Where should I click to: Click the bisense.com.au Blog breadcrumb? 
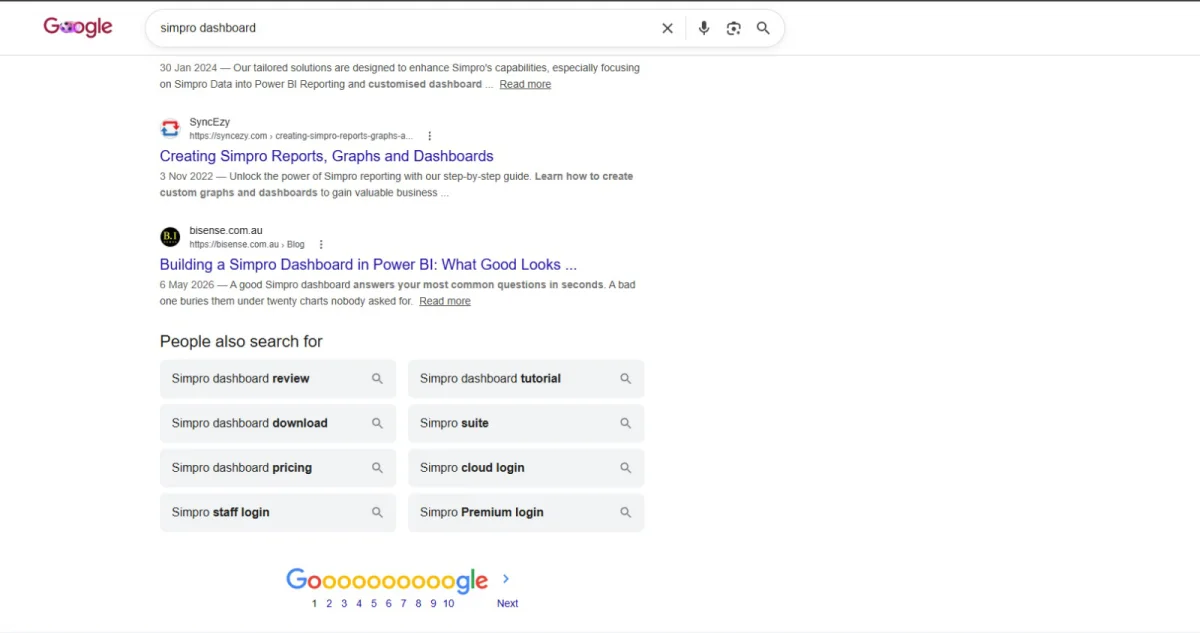[x=247, y=244]
